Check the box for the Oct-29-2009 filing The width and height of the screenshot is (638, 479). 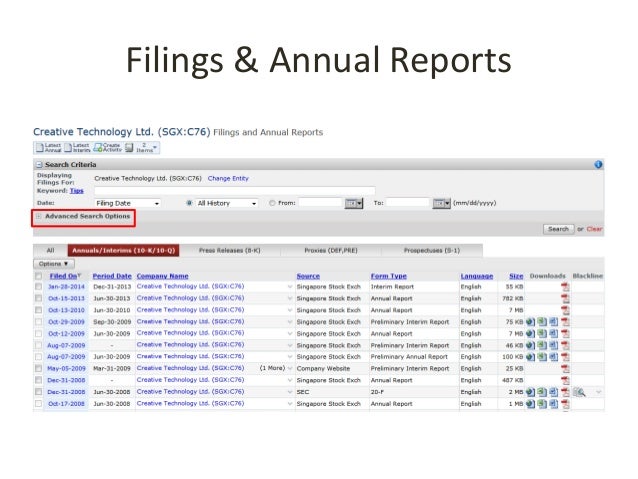tap(39, 322)
